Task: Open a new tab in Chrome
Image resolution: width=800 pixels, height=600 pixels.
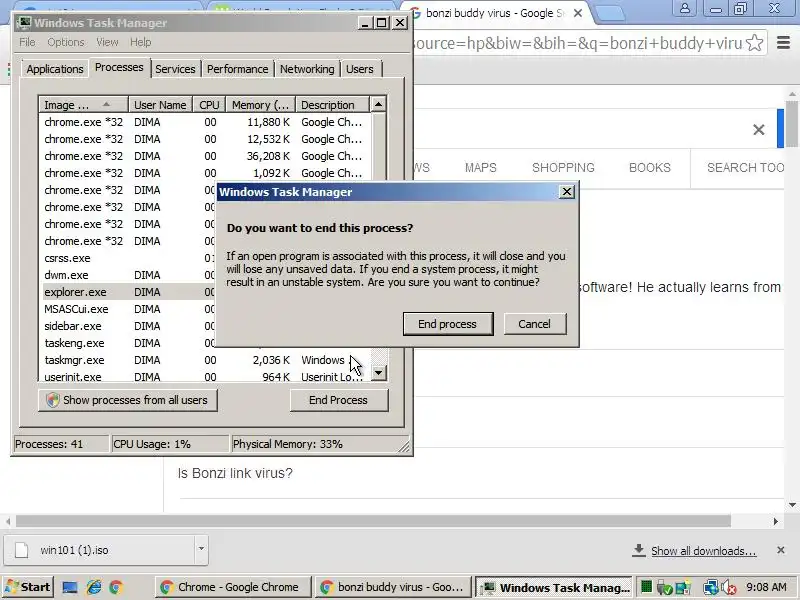Action: [x=609, y=13]
